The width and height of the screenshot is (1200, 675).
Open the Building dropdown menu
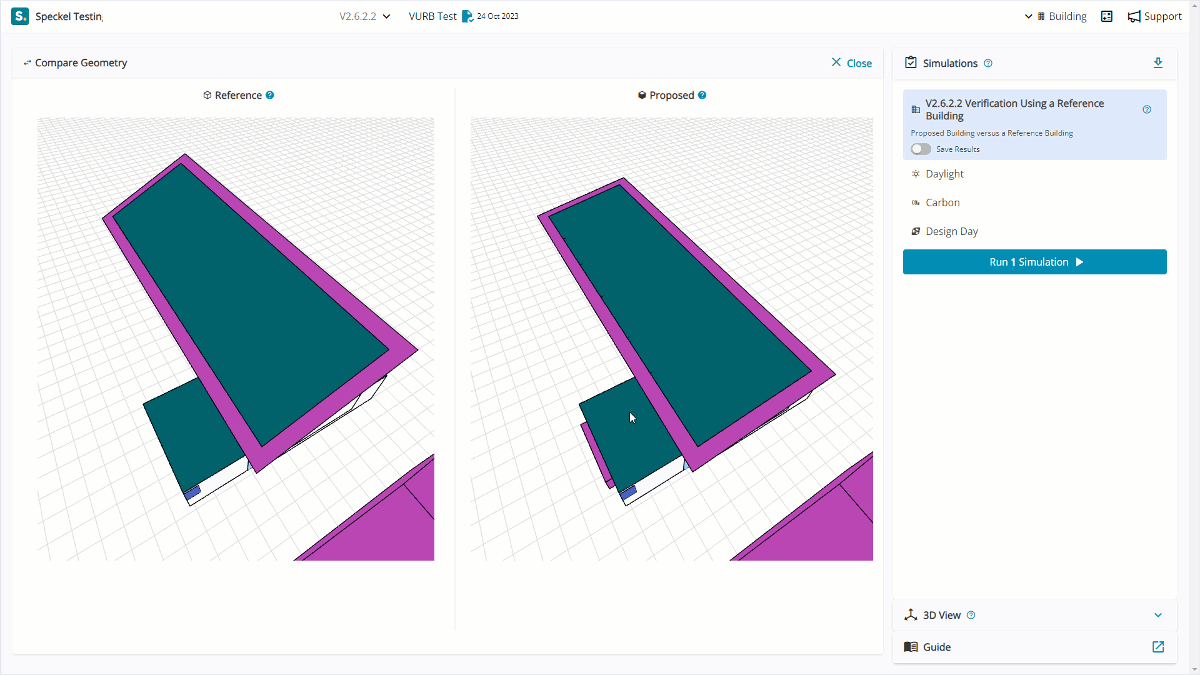[x=1056, y=16]
